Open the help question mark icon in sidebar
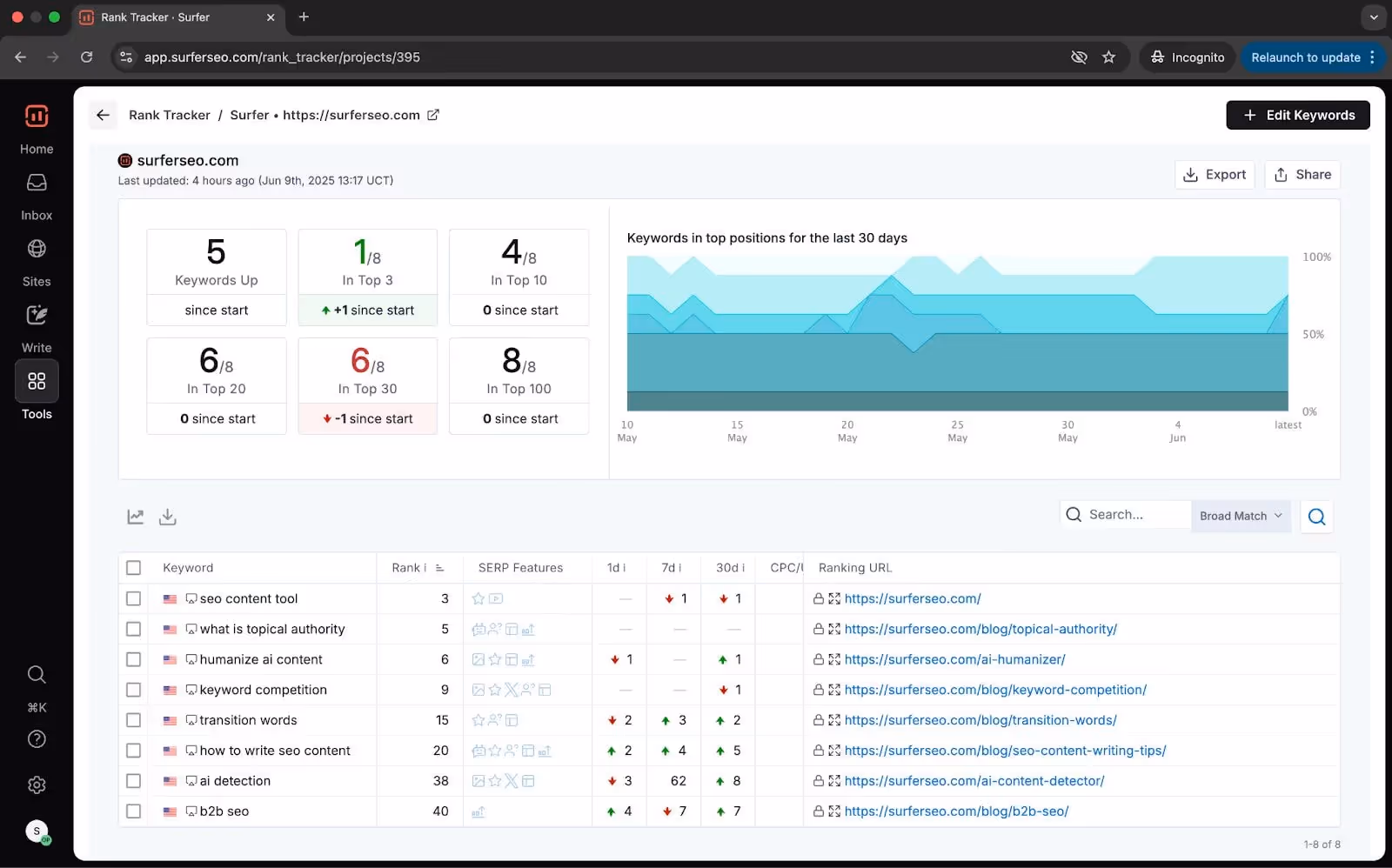This screenshot has width=1392, height=868. click(37, 739)
